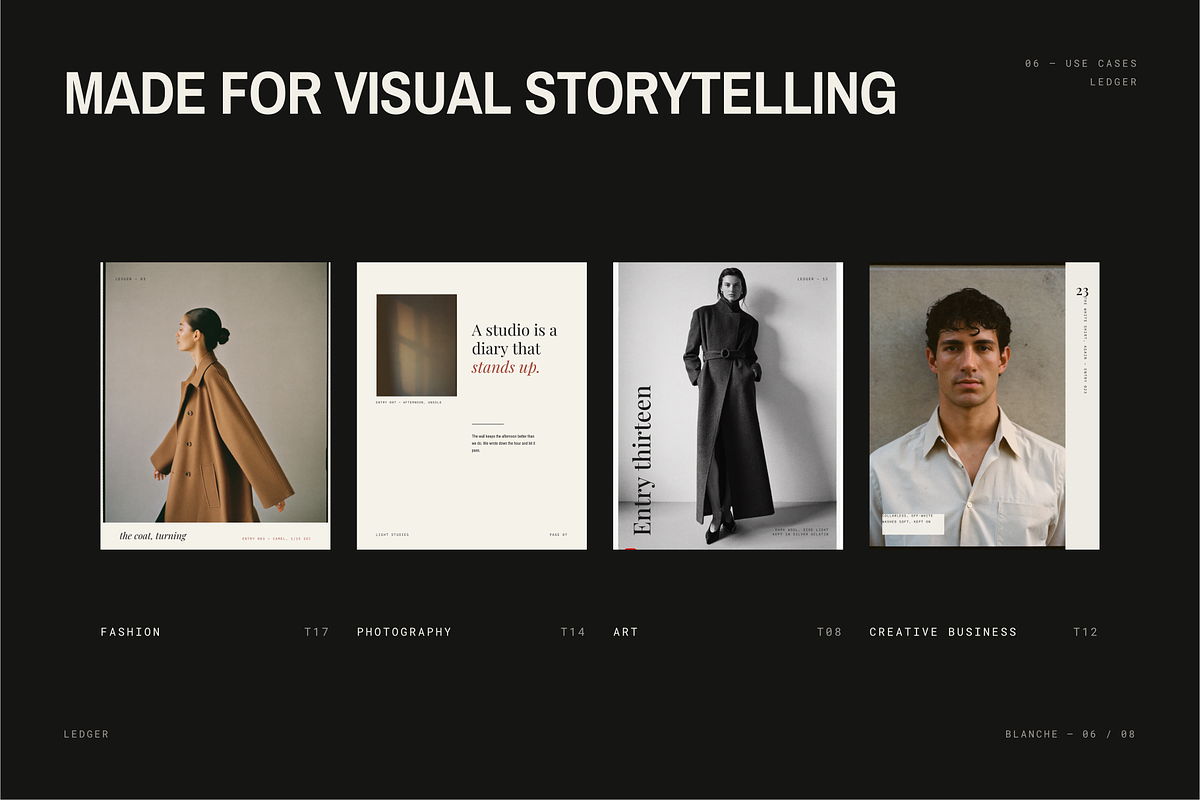Open the Fashion template card with camel coat

(215, 406)
